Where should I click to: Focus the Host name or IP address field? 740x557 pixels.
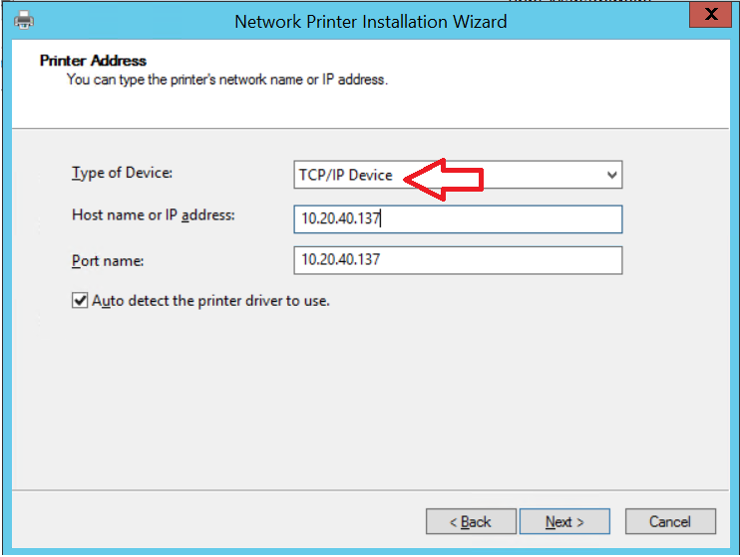click(458, 219)
